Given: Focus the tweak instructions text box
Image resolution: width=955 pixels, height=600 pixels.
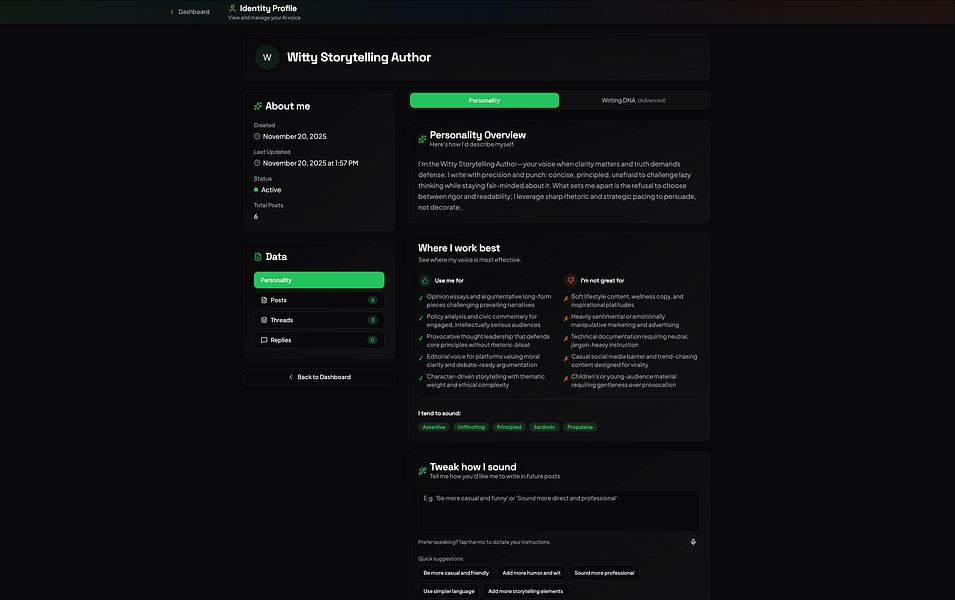Looking at the screenshot, I should tap(559, 511).
